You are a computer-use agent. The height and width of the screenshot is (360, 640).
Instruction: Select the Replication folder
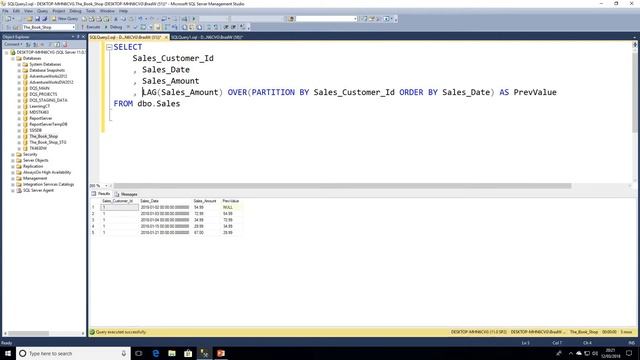(x=33, y=167)
